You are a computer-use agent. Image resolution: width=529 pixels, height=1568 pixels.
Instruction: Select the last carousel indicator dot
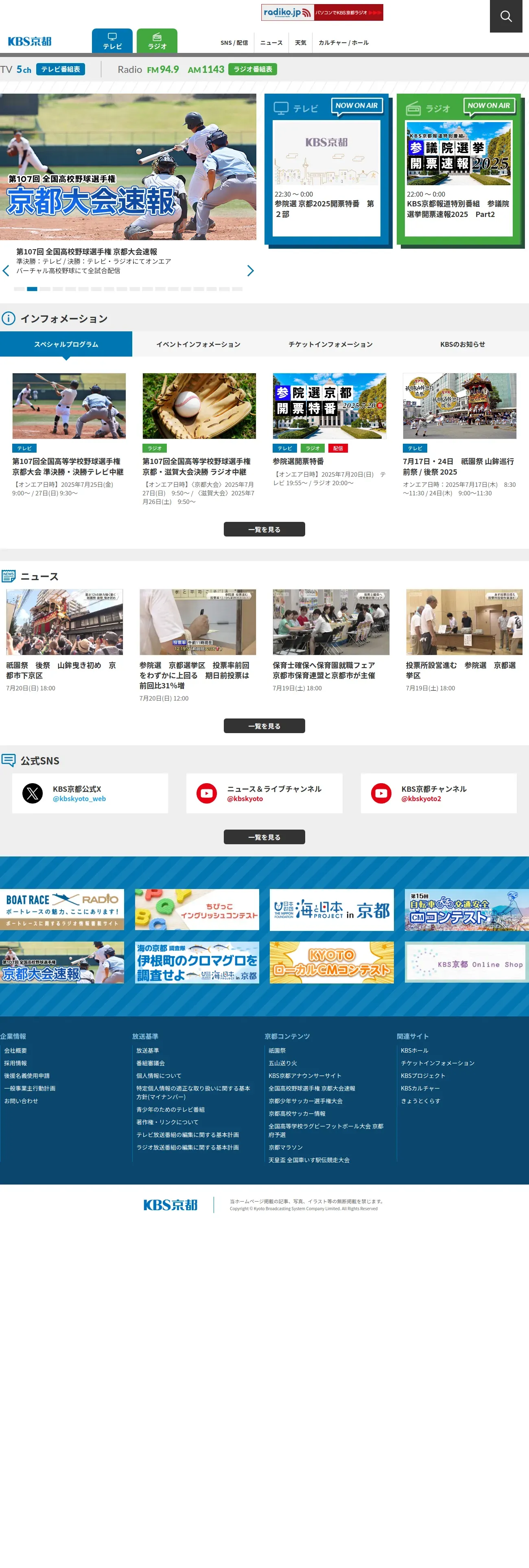pos(237,289)
